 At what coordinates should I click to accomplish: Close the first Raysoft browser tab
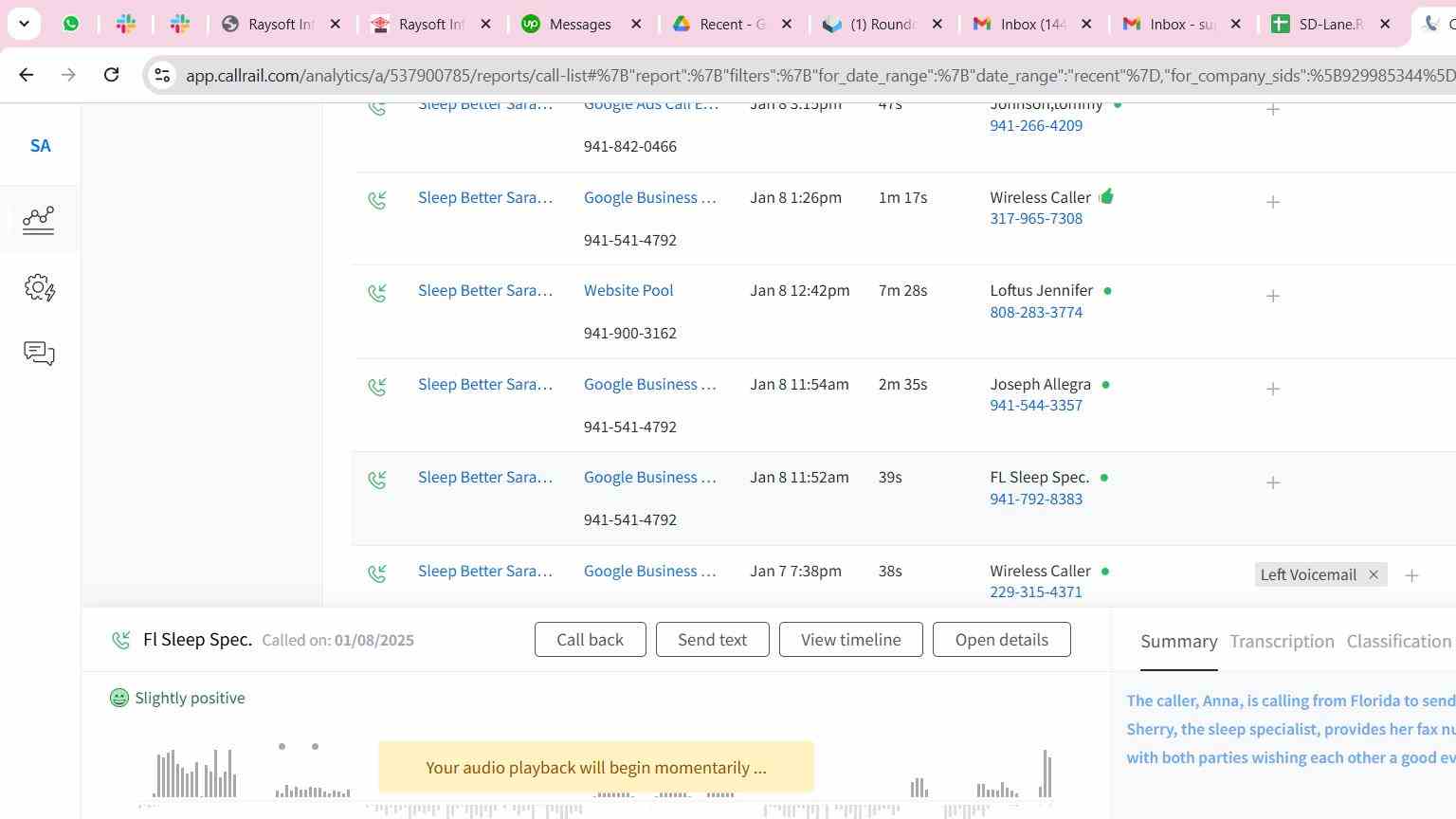point(335,24)
